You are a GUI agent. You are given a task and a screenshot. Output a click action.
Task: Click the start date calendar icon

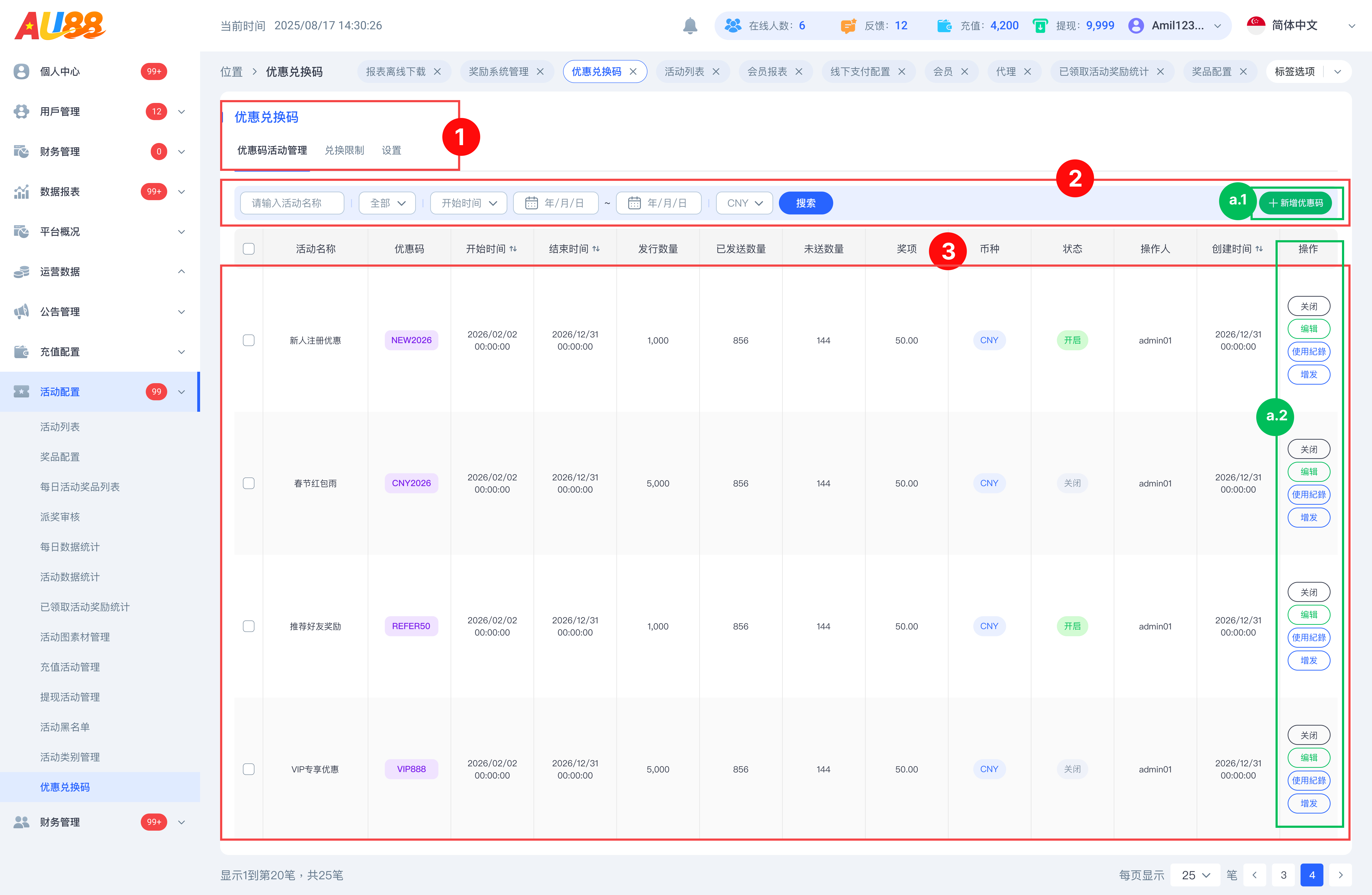[x=531, y=203]
